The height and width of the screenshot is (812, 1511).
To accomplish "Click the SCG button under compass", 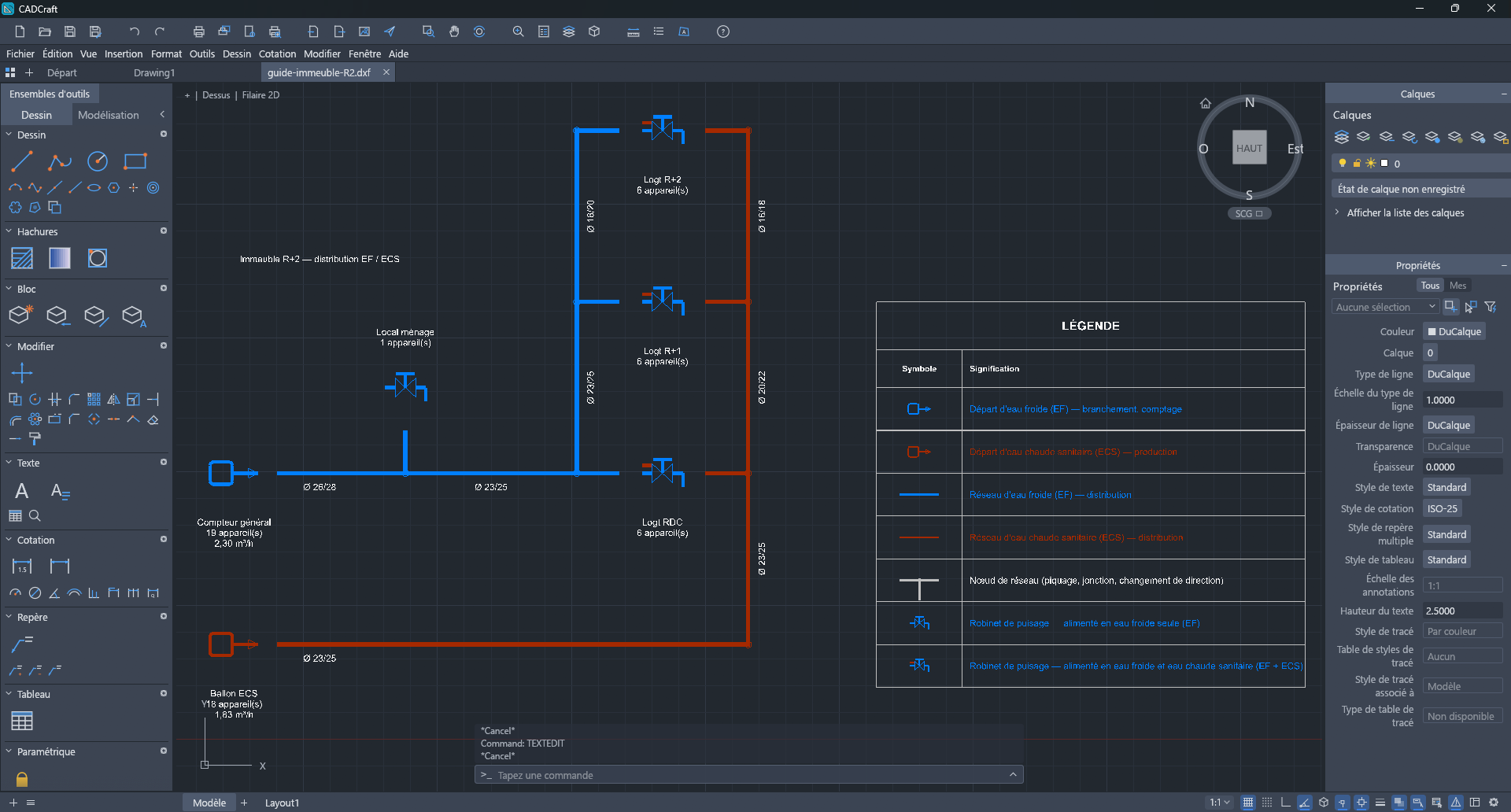I will pyautogui.click(x=1249, y=213).
